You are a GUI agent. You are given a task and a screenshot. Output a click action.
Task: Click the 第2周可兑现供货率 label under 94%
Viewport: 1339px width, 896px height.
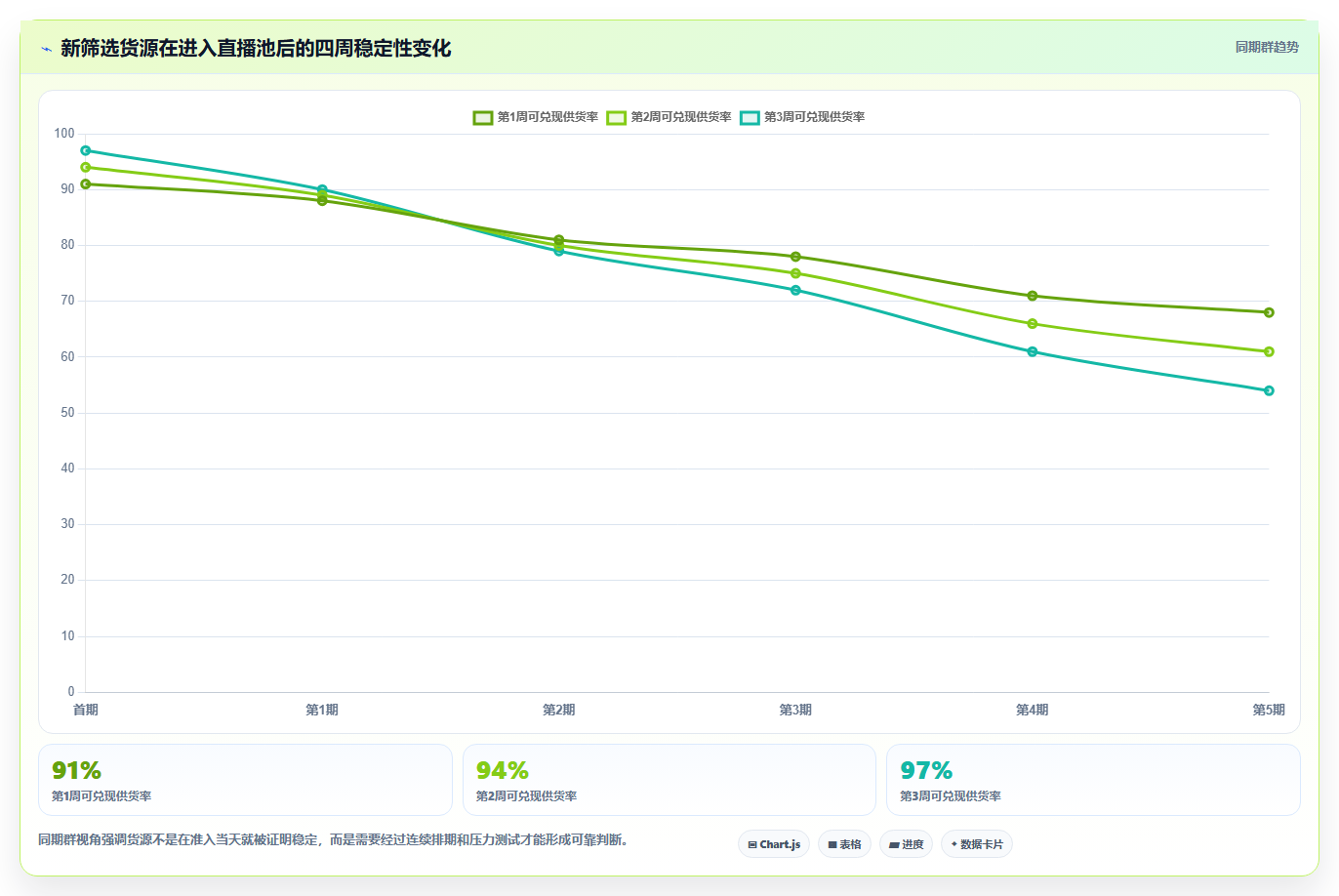[526, 796]
